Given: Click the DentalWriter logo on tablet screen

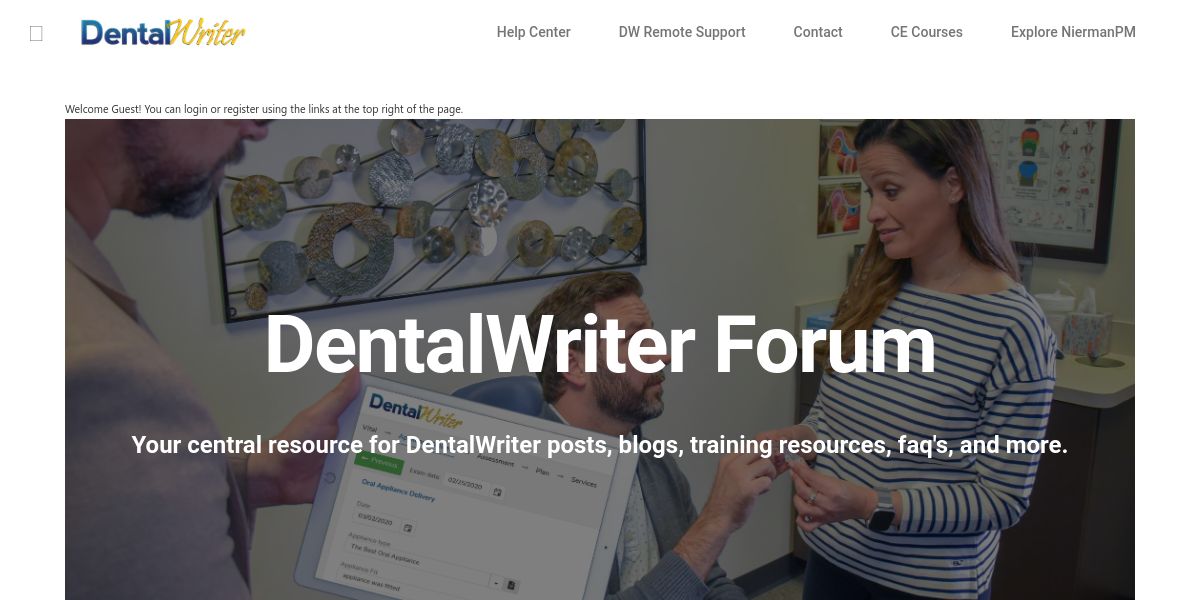Looking at the screenshot, I should (416, 410).
